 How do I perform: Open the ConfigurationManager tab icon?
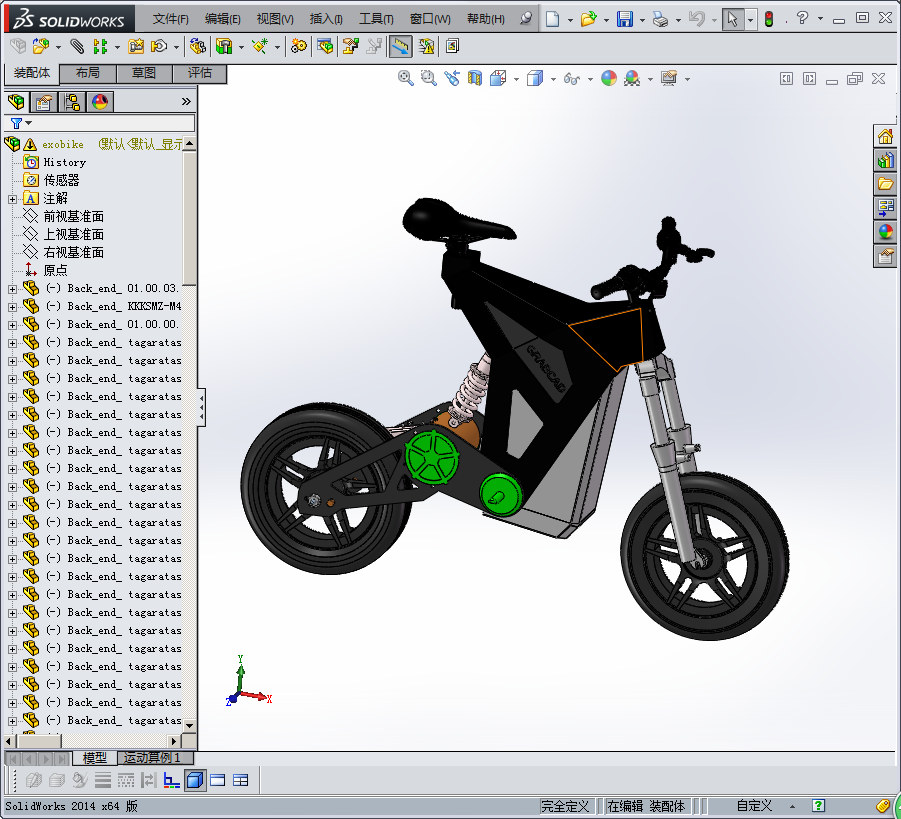72,102
